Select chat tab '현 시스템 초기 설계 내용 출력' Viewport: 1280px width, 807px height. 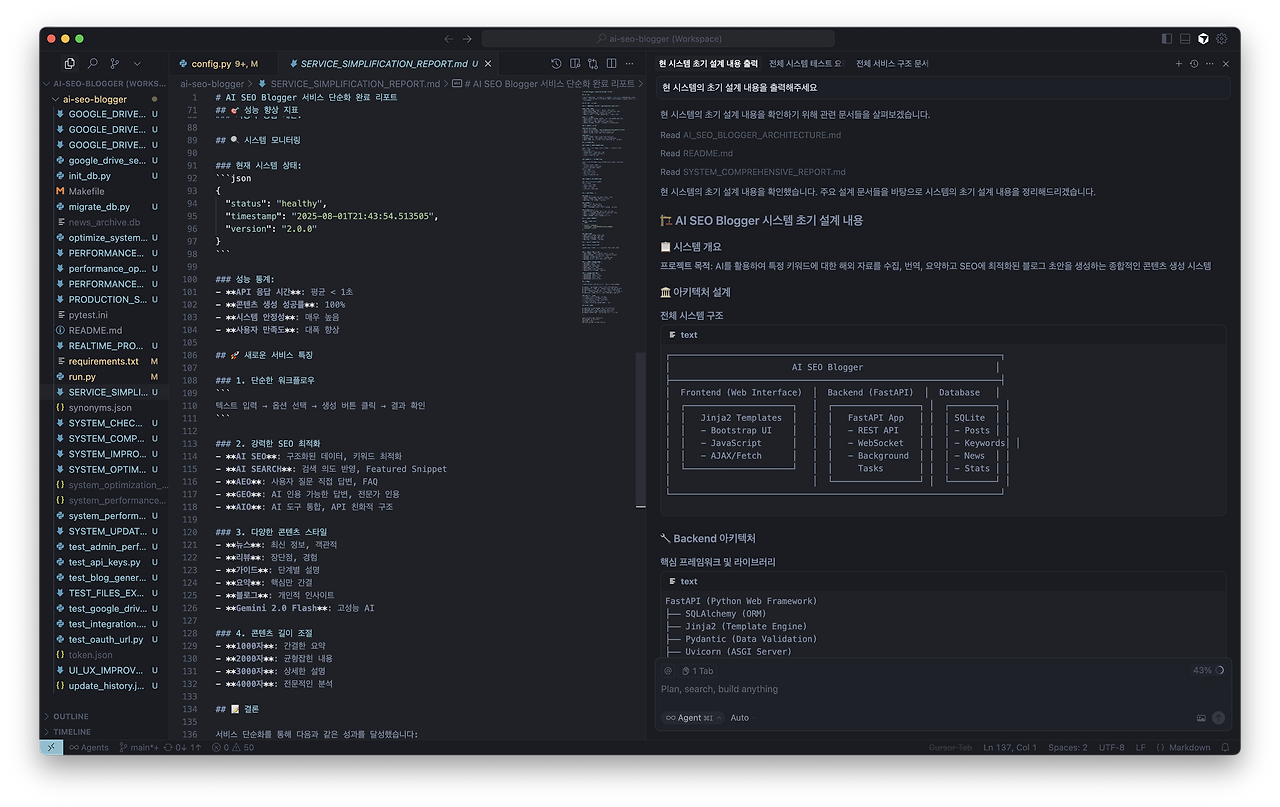[708, 63]
